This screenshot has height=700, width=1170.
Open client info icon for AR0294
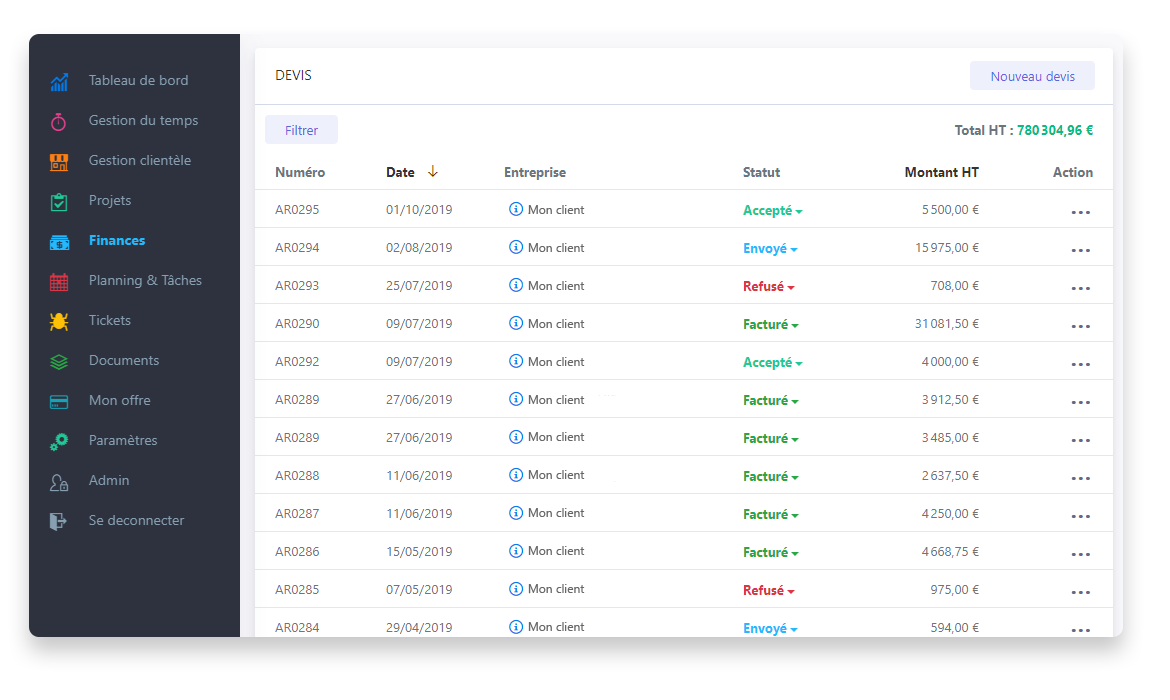516,247
